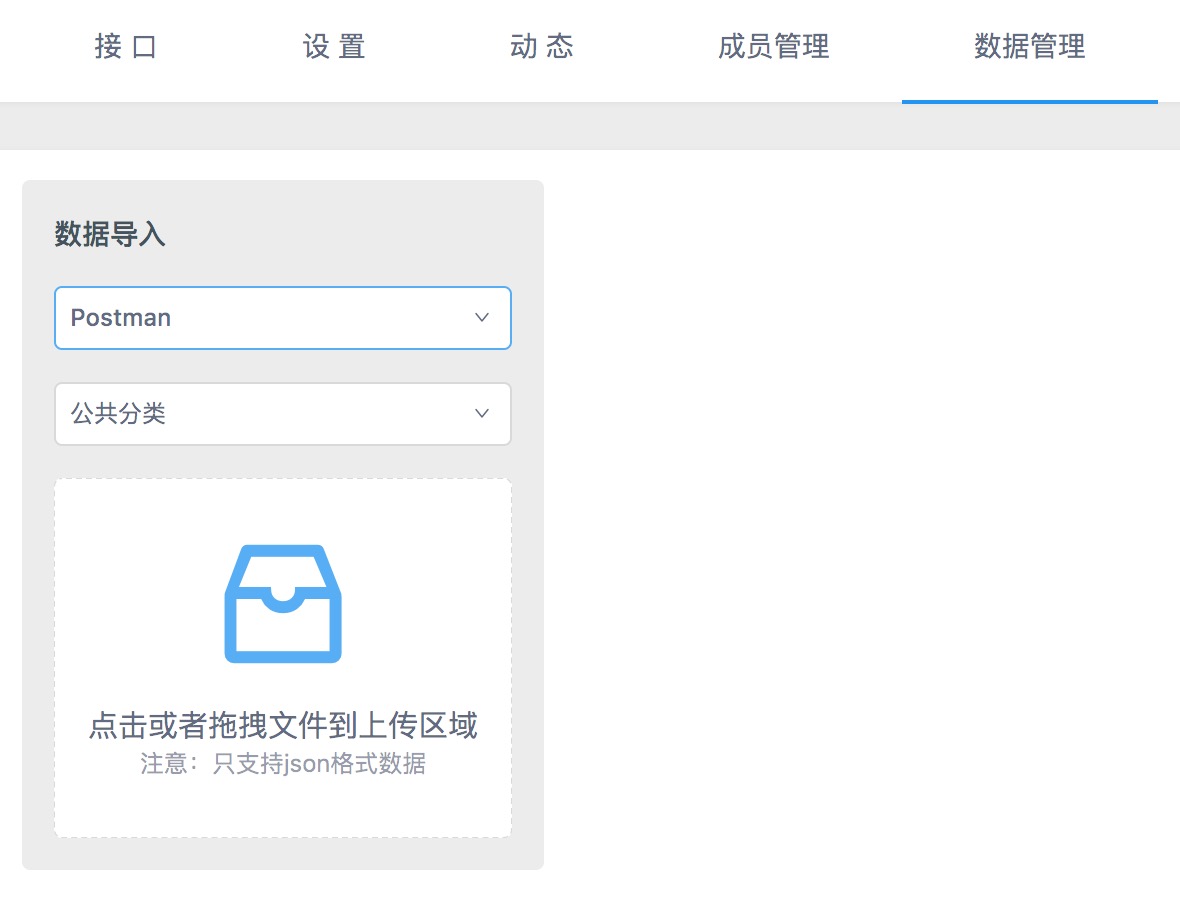The width and height of the screenshot is (1180, 920).
Task: Click the 公共分类 label text in the second dropdown
Action: pyautogui.click(x=118, y=414)
